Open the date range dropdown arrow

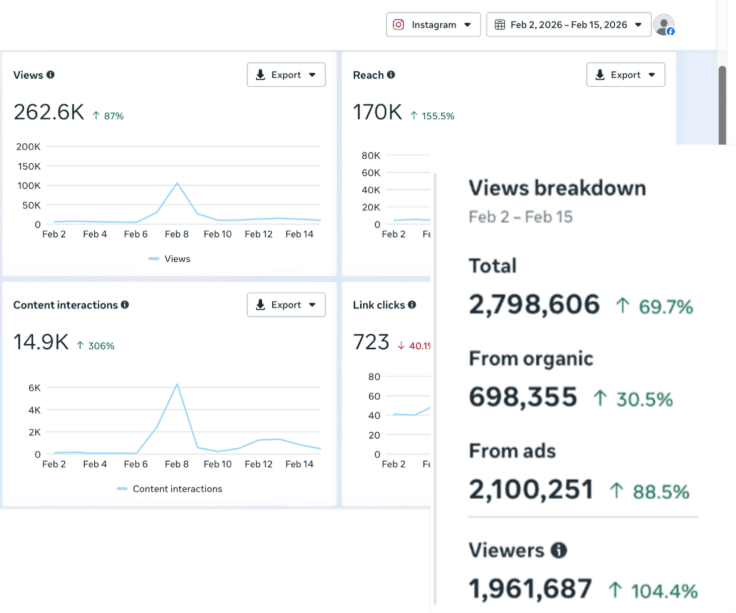coord(637,25)
